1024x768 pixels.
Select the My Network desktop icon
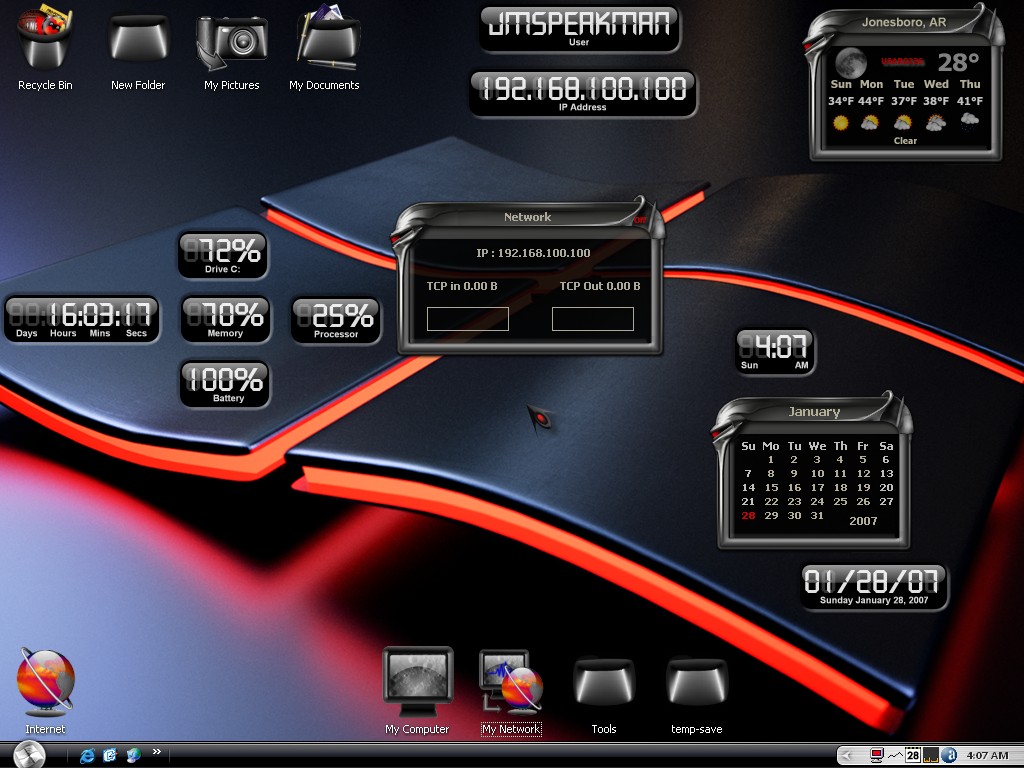pos(511,682)
